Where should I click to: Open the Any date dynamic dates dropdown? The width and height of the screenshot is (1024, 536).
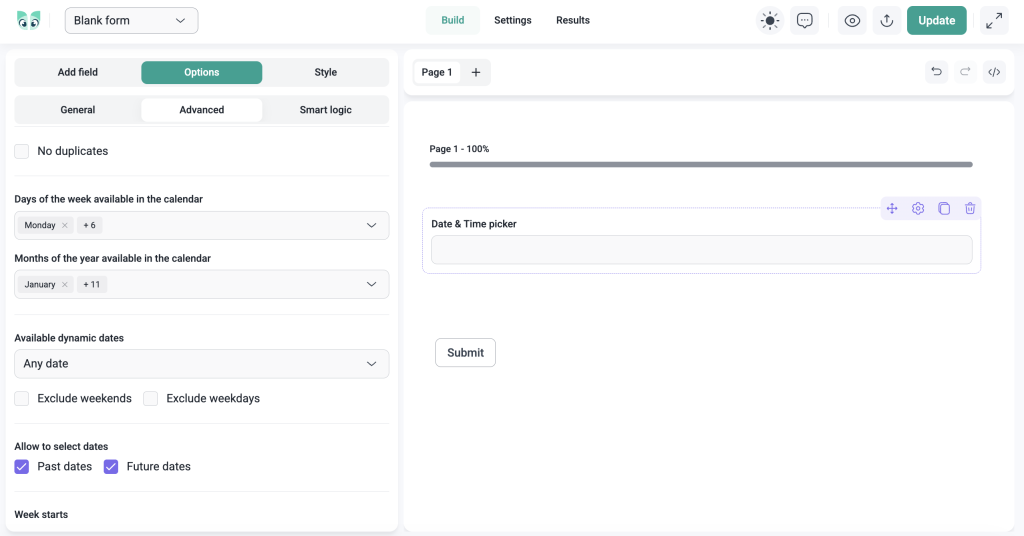pos(202,364)
